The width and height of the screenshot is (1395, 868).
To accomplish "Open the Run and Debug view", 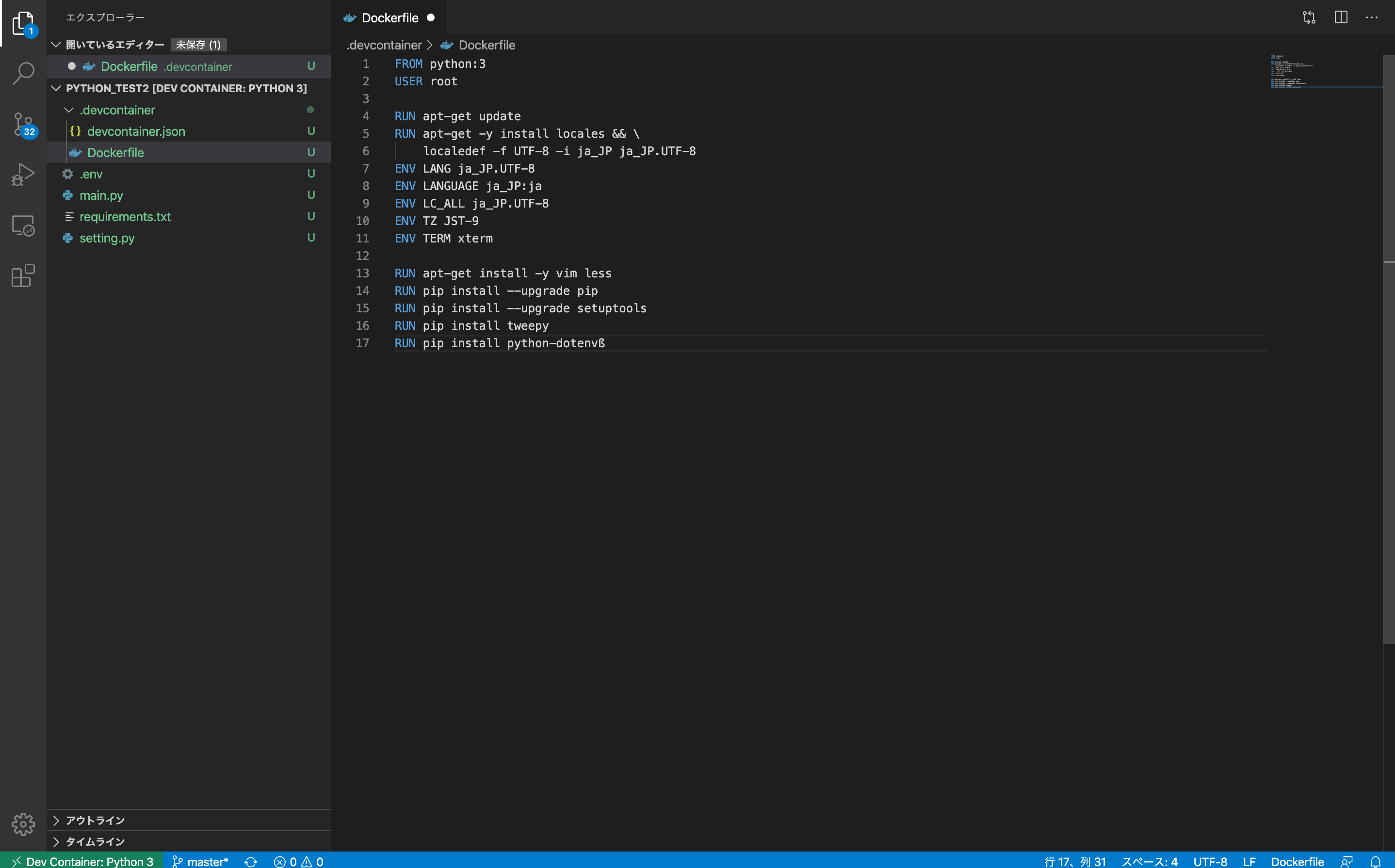I will tap(23, 174).
